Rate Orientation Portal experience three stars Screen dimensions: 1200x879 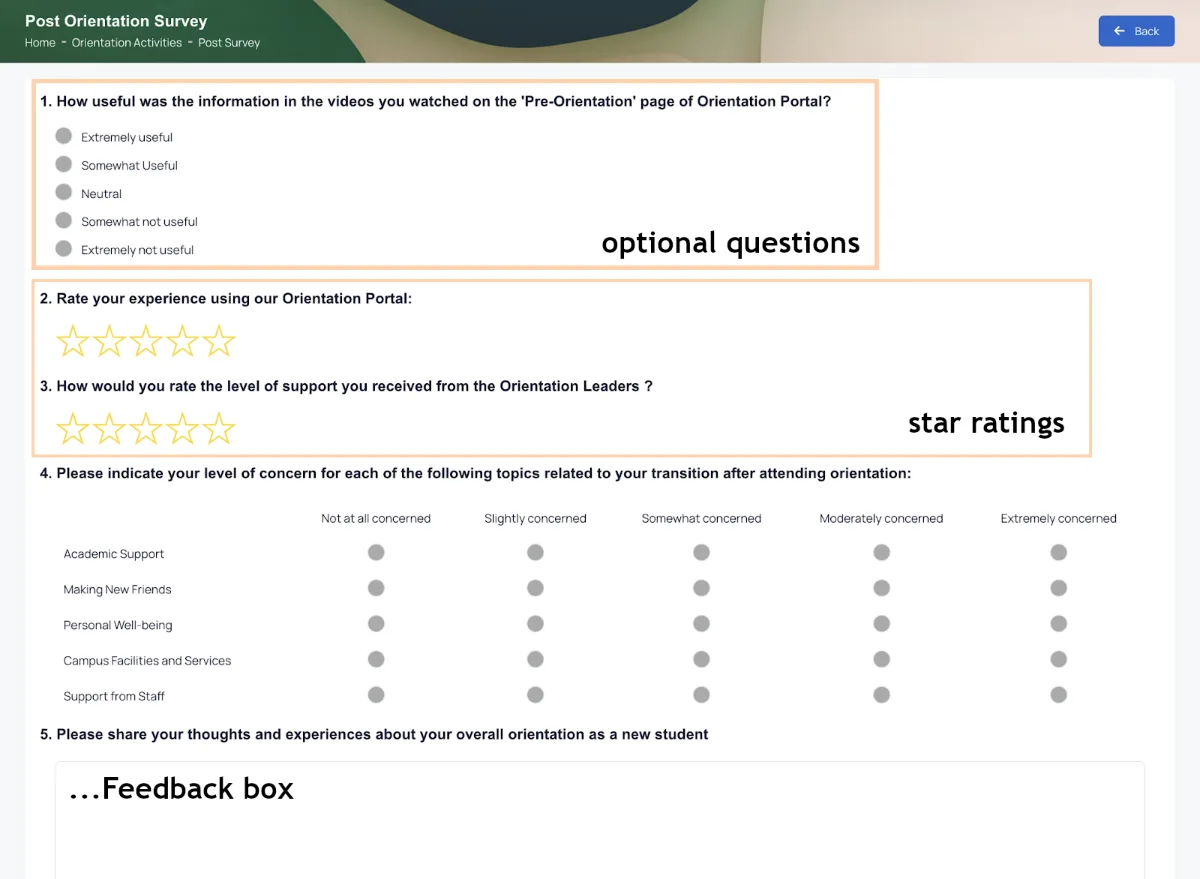pyautogui.click(x=146, y=341)
